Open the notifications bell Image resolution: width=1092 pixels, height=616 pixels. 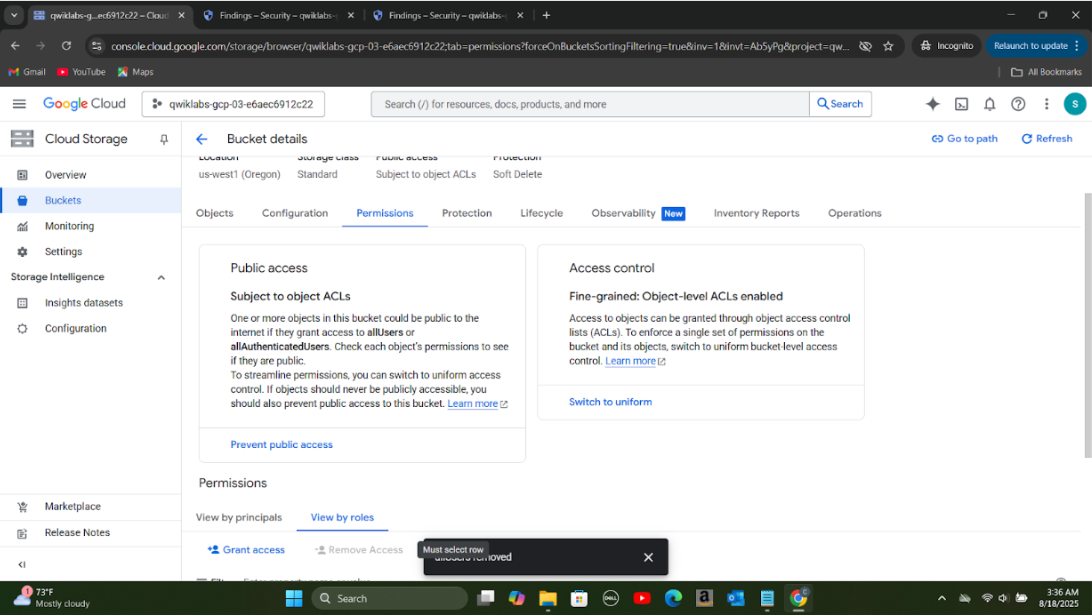pos(989,104)
